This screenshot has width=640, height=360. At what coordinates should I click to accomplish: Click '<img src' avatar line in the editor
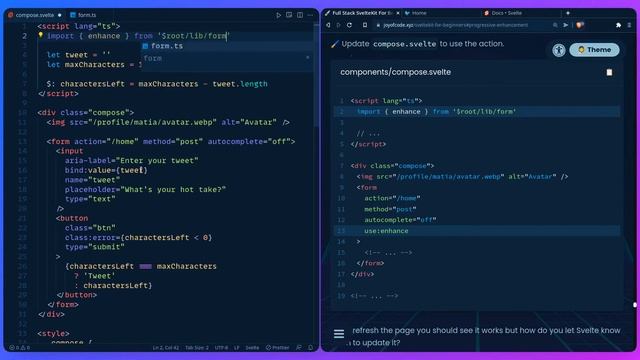tap(168, 122)
